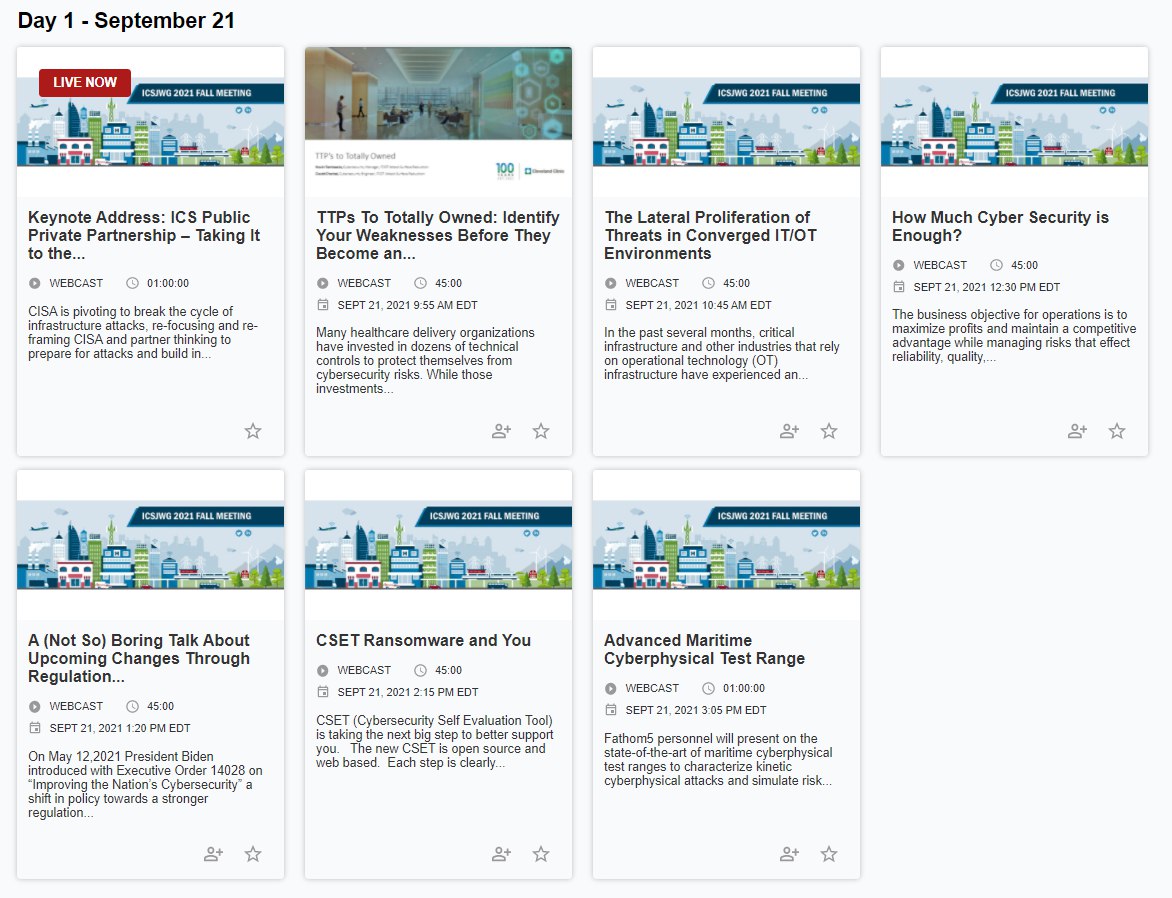The width and height of the screenshot is (1172, 898).
Task: Click webcast play icon on How Much Cyber Security card
Action: coord(898,265)
